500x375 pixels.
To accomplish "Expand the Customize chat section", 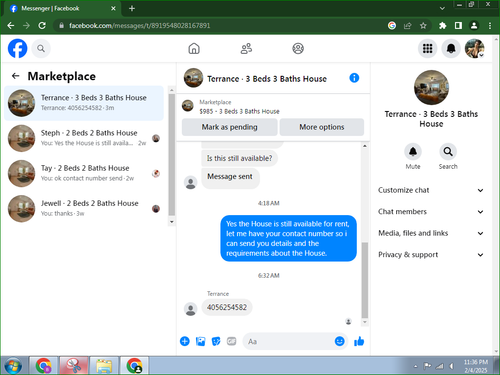I will coord(431,190).
